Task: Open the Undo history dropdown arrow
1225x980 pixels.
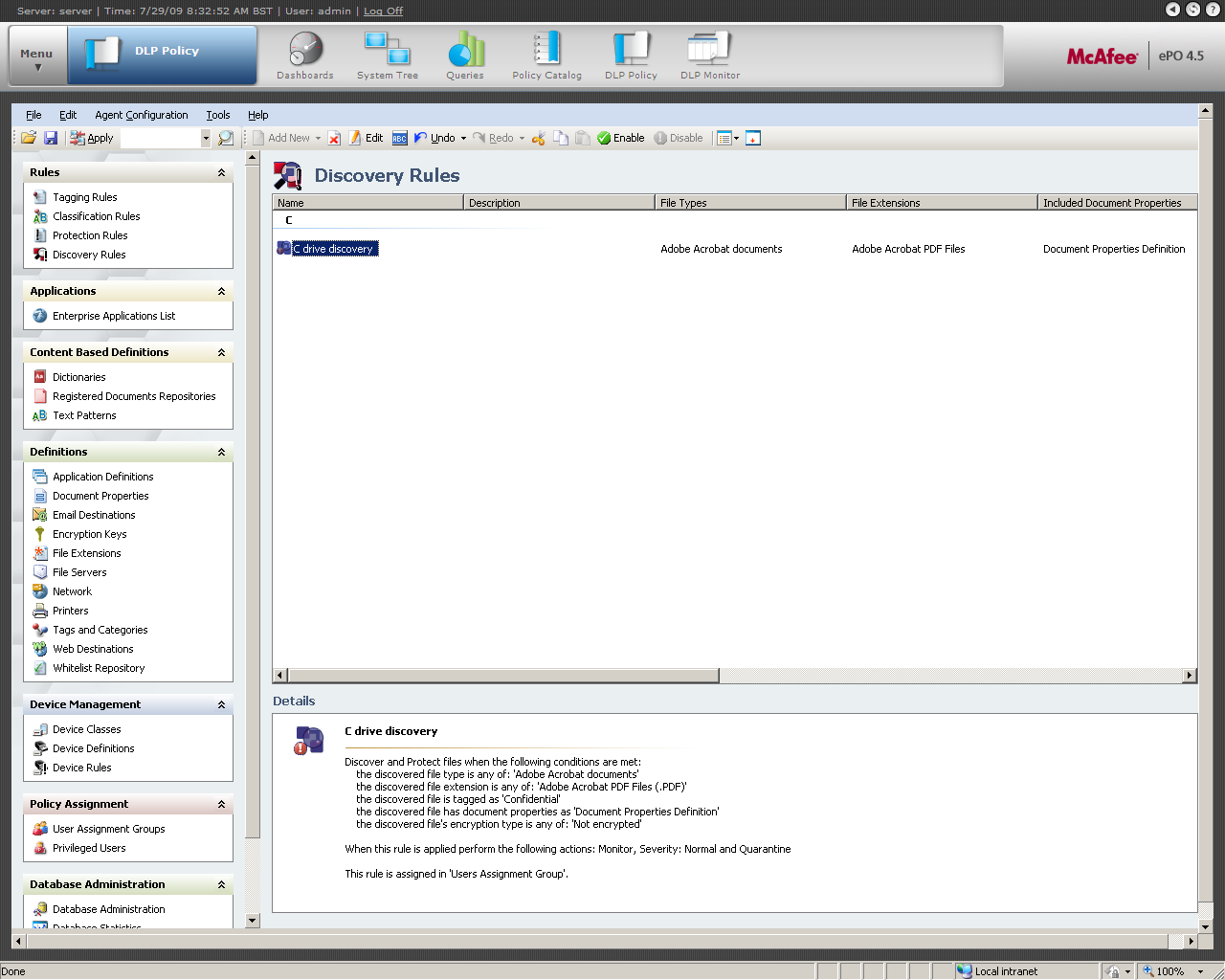Action: pyautogui.click(x=463, y=138)
